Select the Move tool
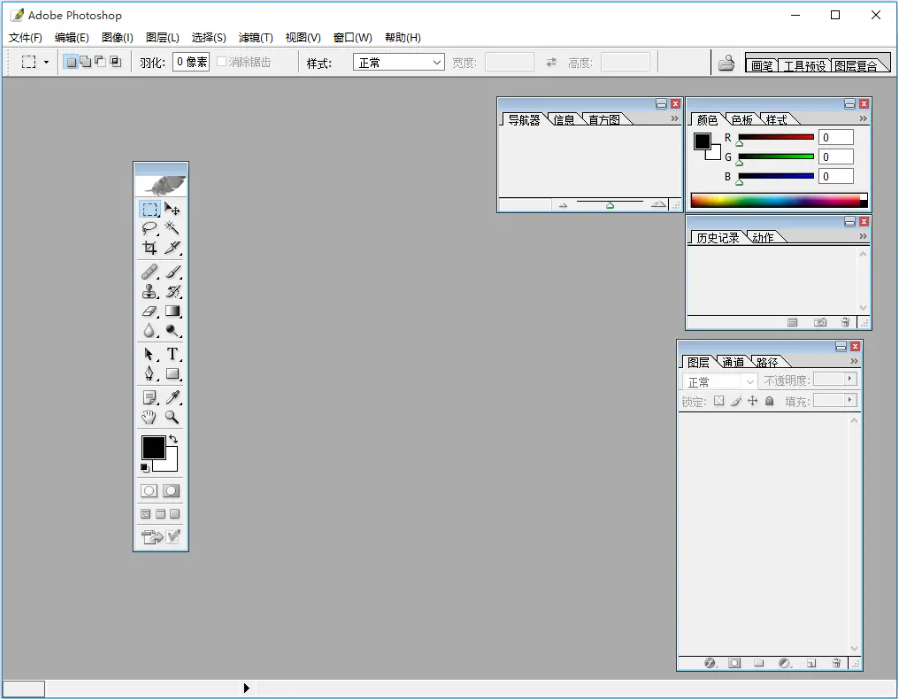The height and width of the screenshot is (699, 898). pyautogui.click(x=171, y=209)
